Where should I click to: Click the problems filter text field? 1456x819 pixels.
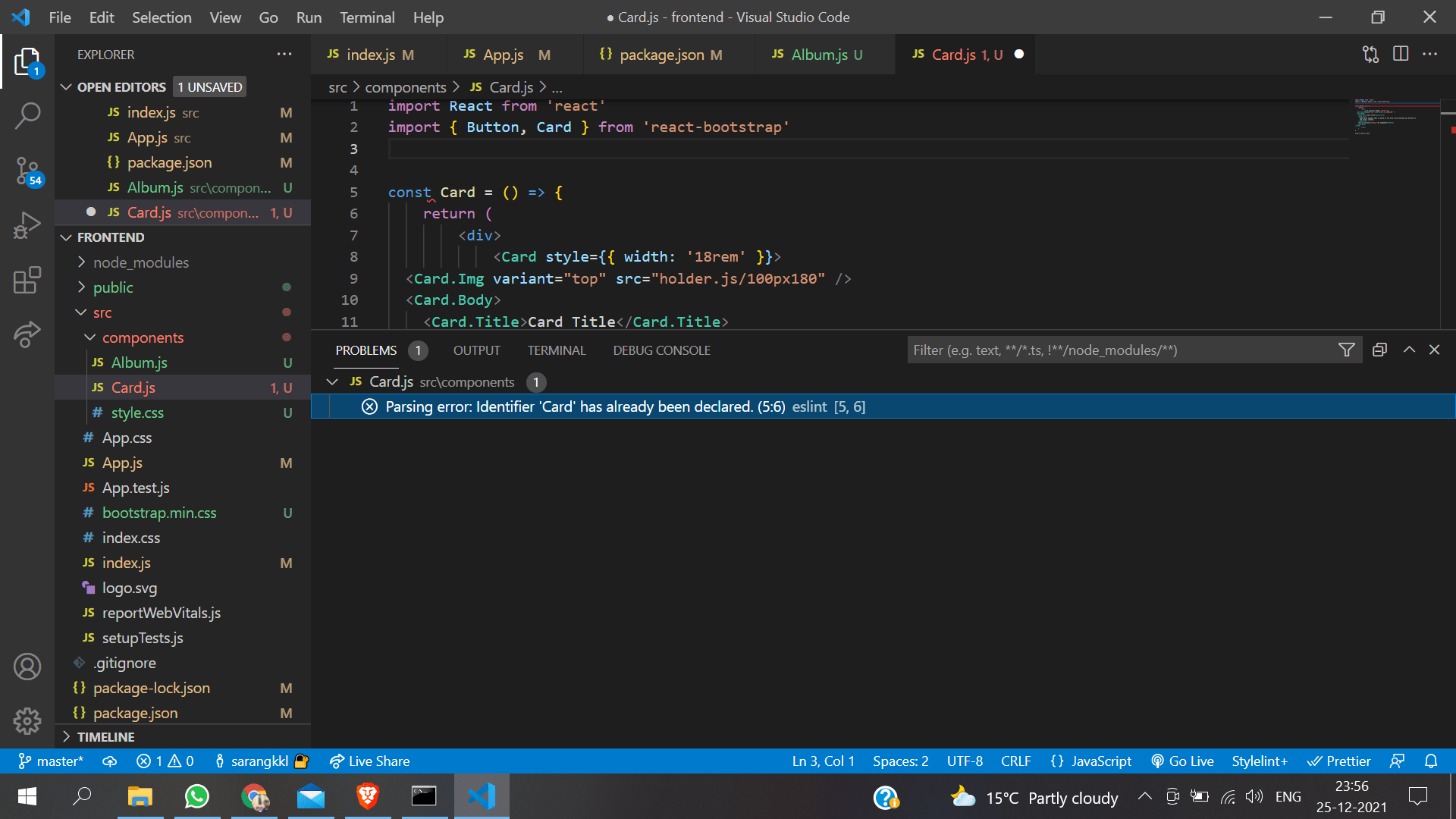coord(1121,350)
